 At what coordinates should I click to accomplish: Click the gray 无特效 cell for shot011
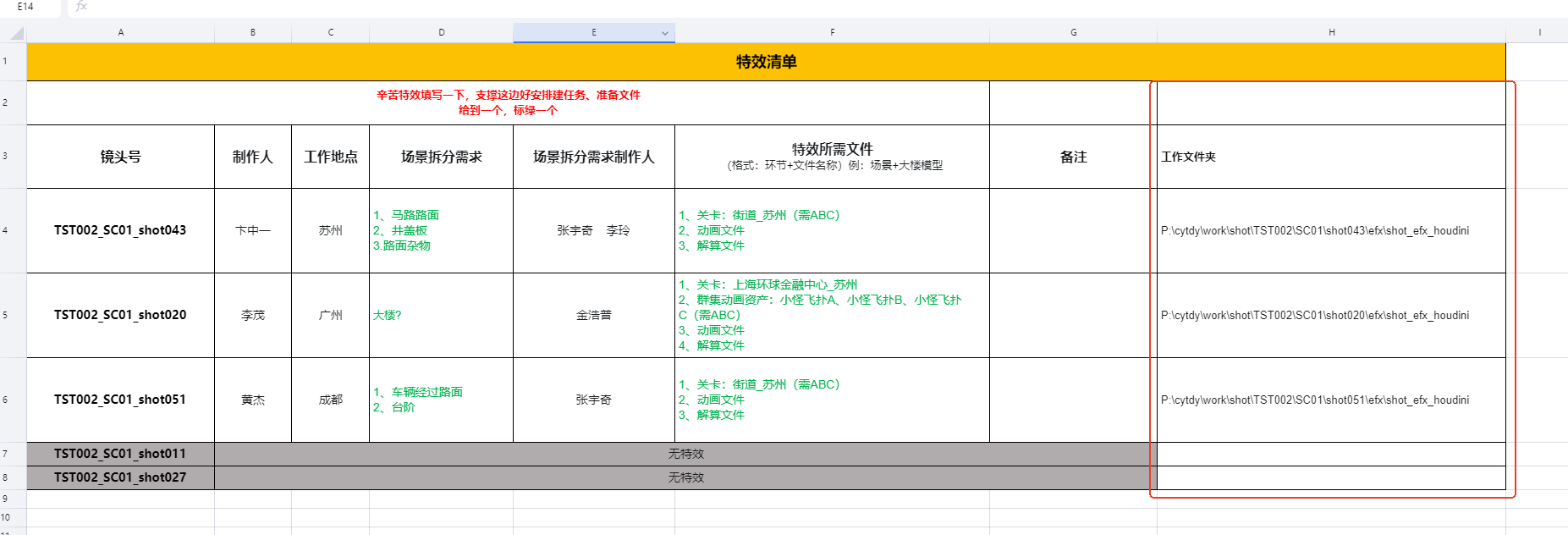click(685, 455)
